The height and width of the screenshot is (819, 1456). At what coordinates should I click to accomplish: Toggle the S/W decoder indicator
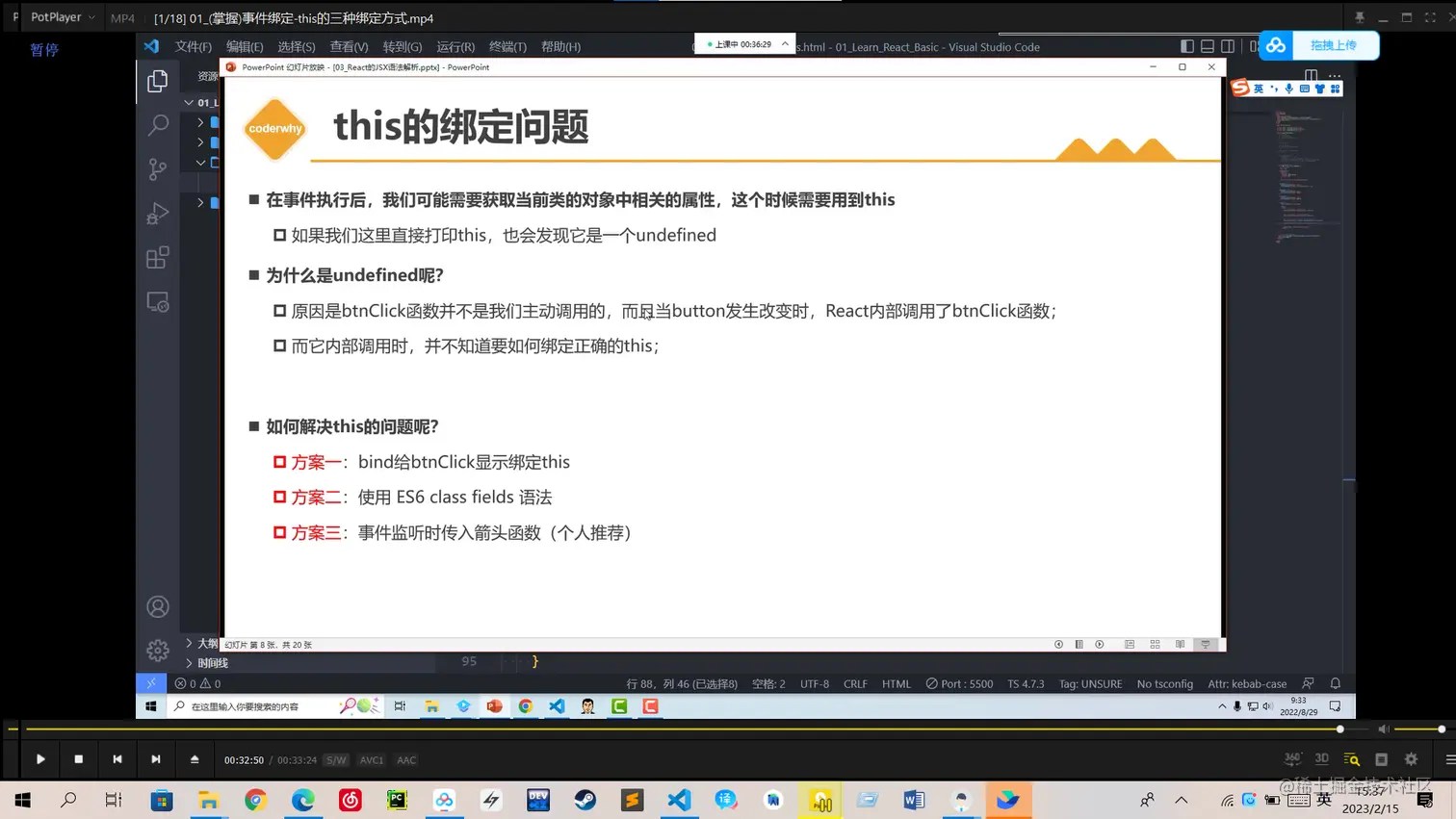336,760
